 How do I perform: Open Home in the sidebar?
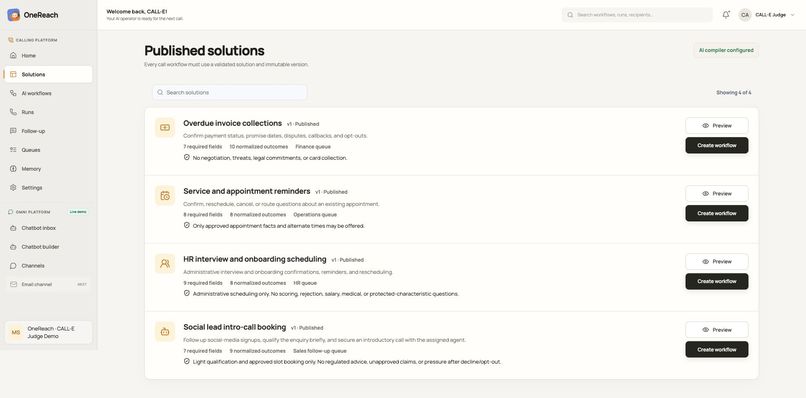pos(48,56)
